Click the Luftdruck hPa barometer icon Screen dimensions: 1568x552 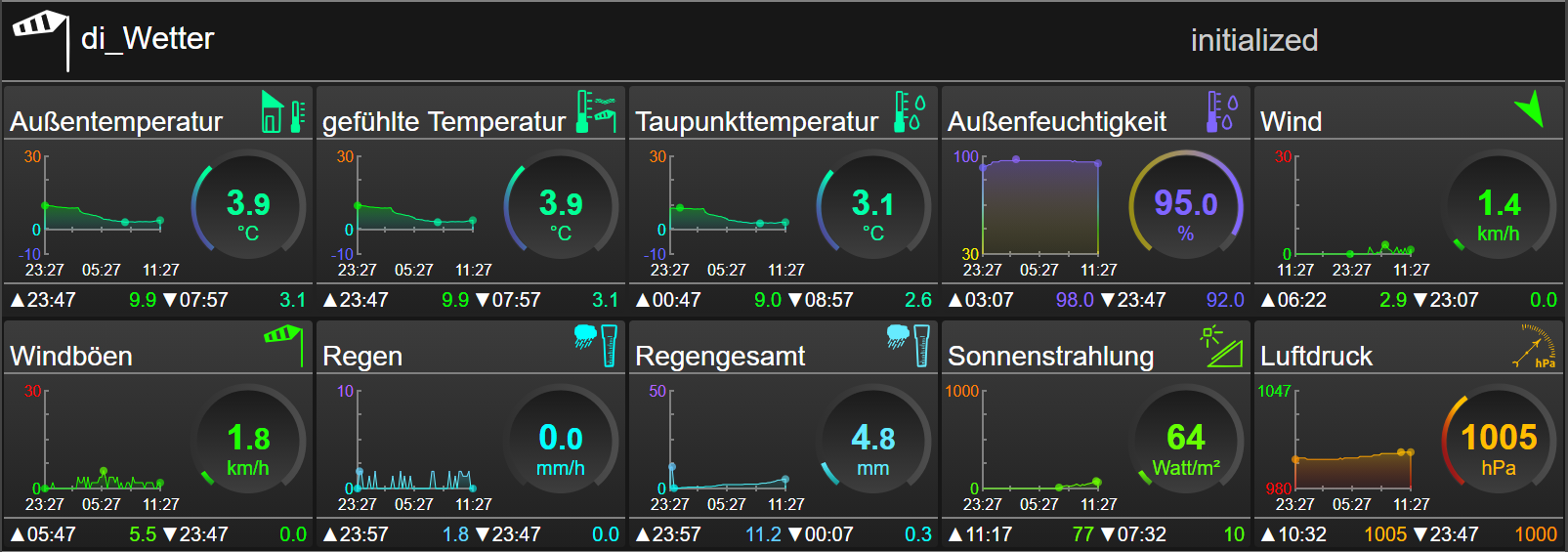click(x=1535, y=346)
